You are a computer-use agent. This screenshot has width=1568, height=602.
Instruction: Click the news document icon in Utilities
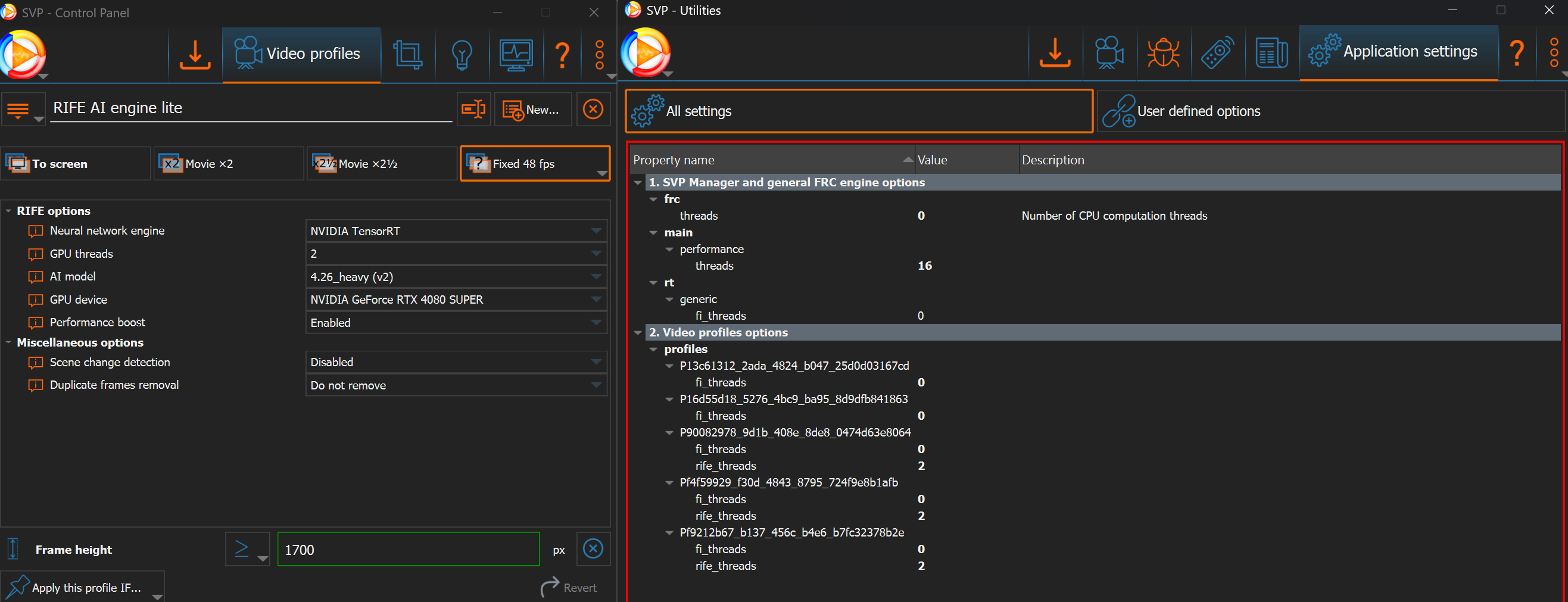1271,53
